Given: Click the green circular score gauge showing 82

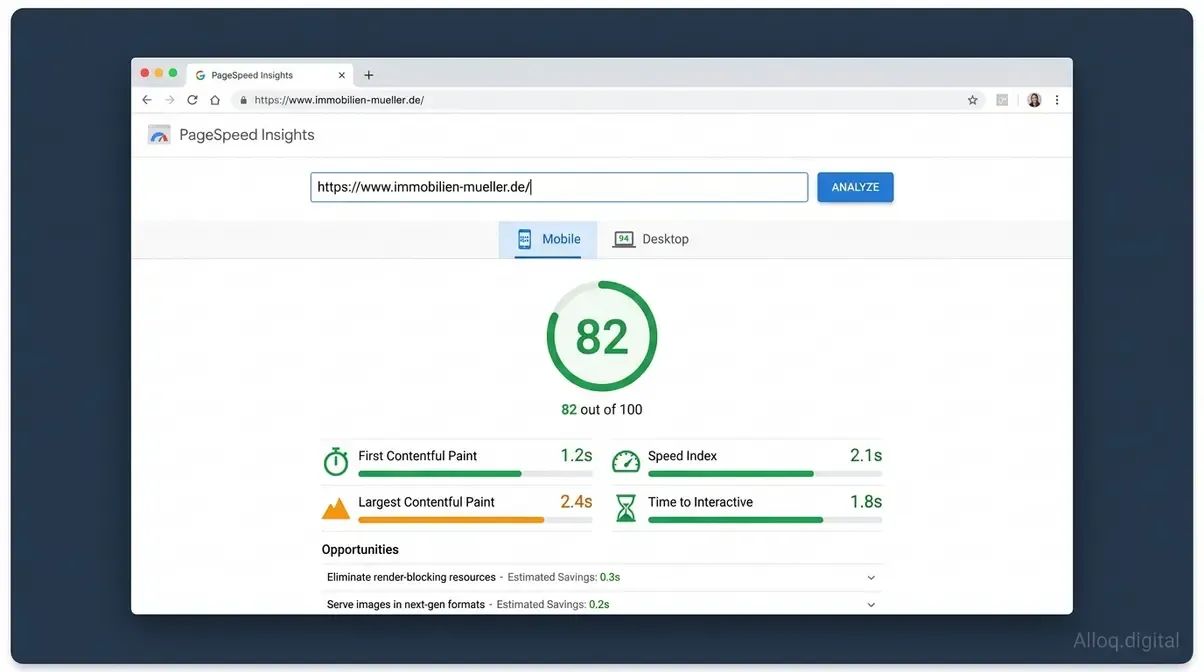Looking at the screenshot, I should (x=602, y=337).
